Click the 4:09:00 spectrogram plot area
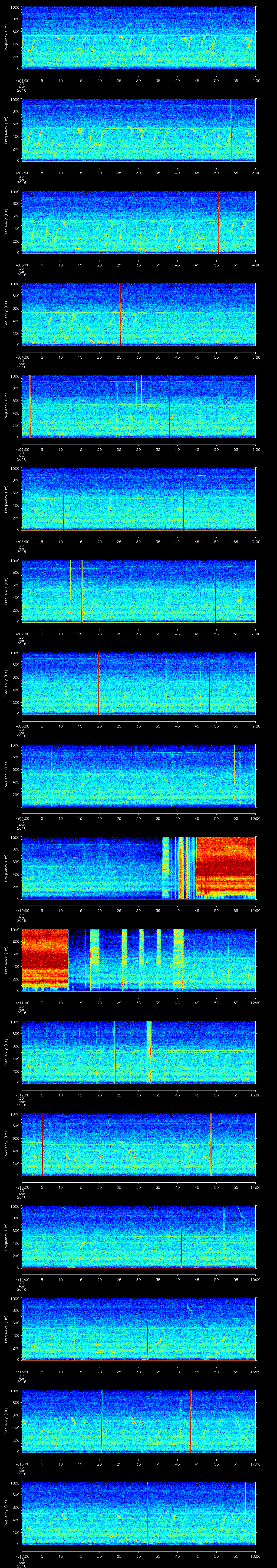The height and width of the screenshot is (1568, 277). (x=138, y=775)
